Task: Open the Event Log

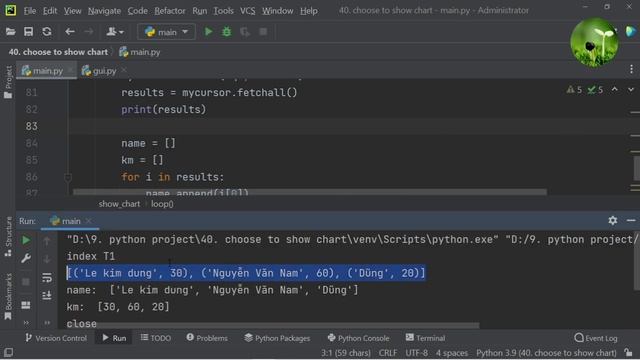Action: [x=596, y=338]
